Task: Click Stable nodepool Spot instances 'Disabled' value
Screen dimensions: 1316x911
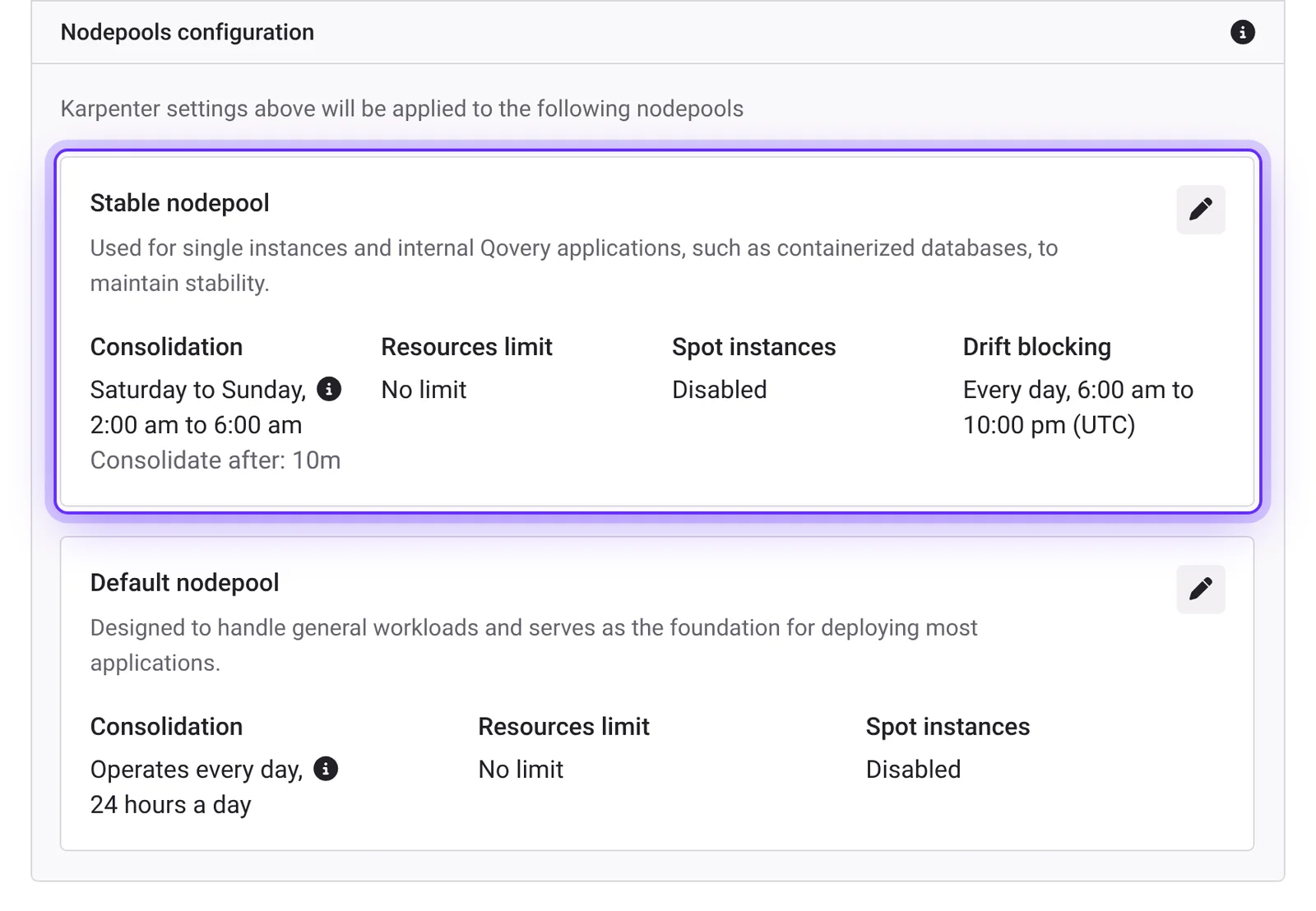Action: 719,390
